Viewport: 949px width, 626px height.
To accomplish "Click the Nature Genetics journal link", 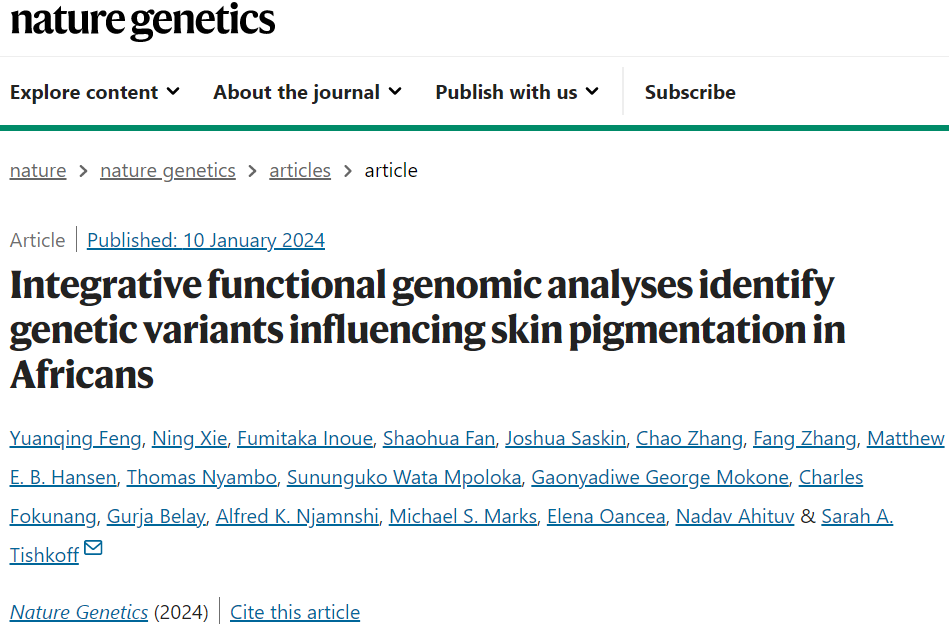I will point(79,612).
